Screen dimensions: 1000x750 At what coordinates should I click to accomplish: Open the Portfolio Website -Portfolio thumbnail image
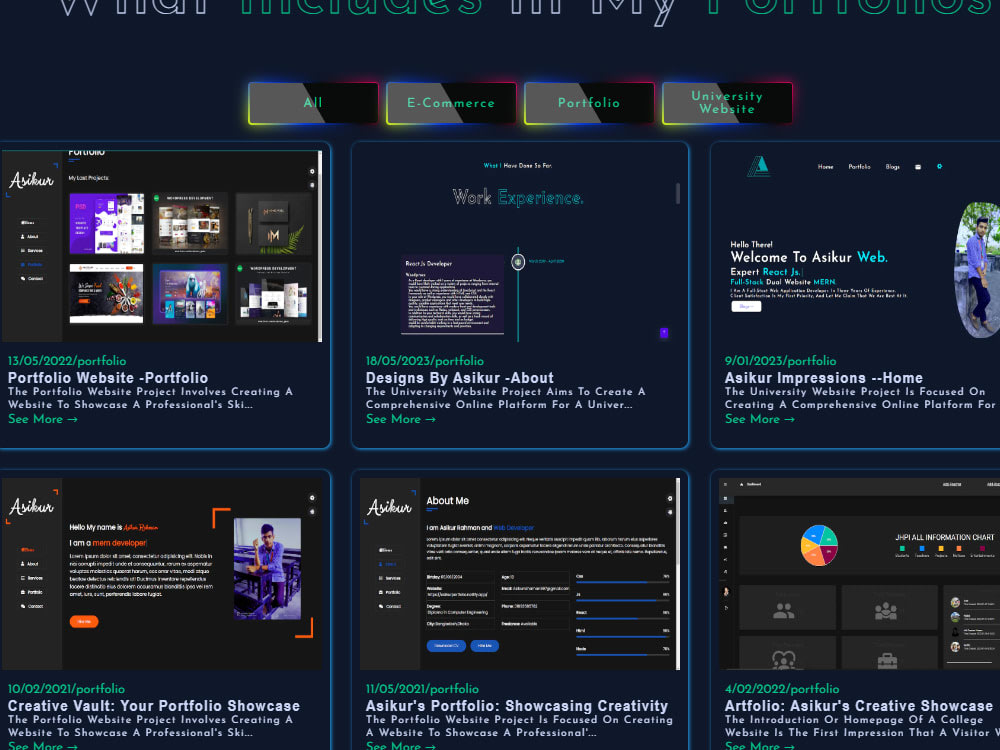[162, 246]
